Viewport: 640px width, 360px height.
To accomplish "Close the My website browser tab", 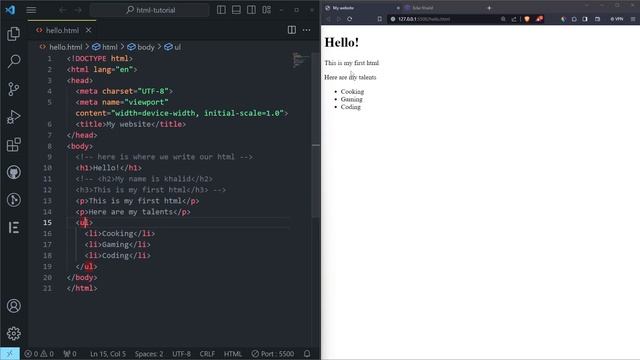I will [x=398, y=8].
